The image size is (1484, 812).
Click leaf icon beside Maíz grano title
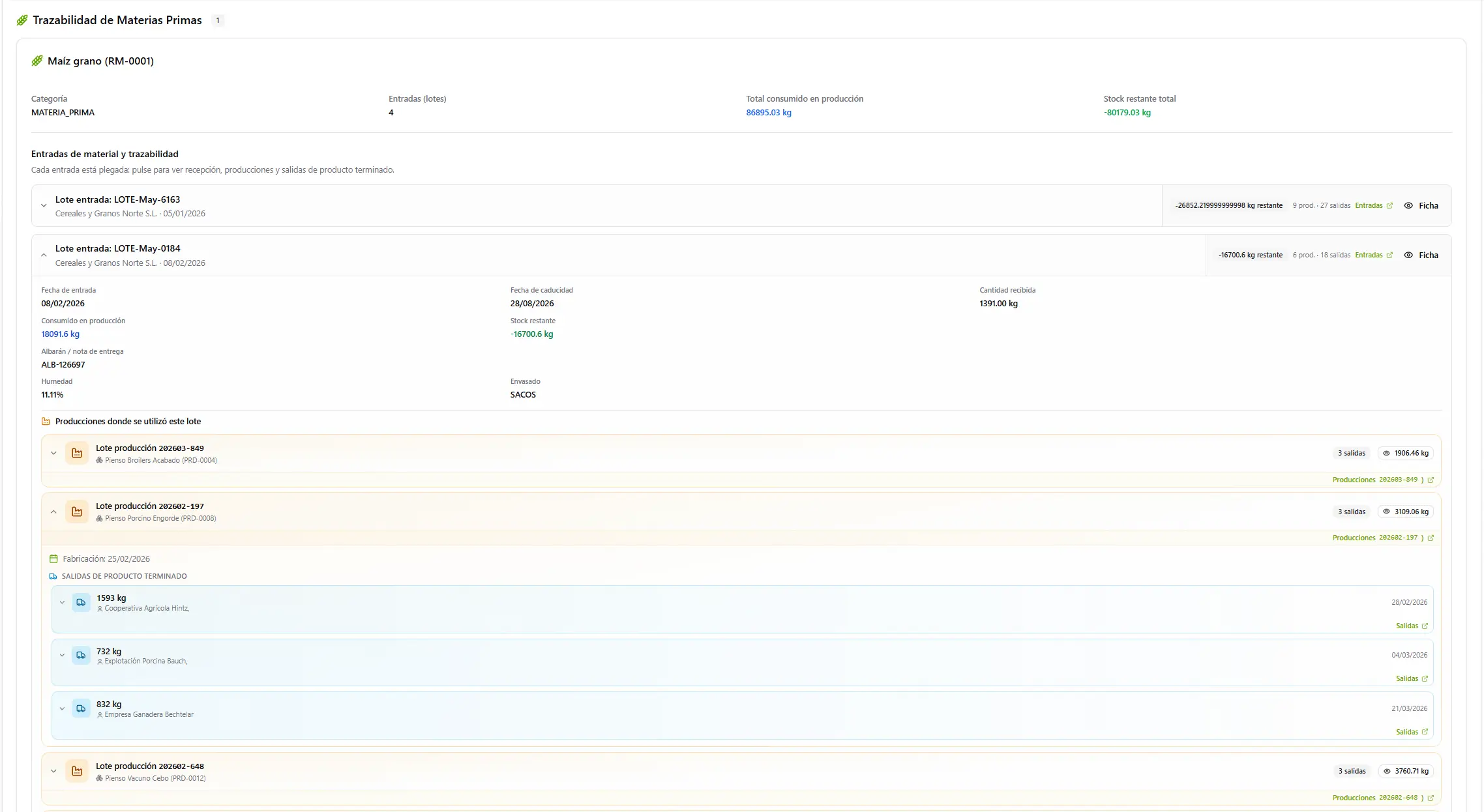pos(37,61)
